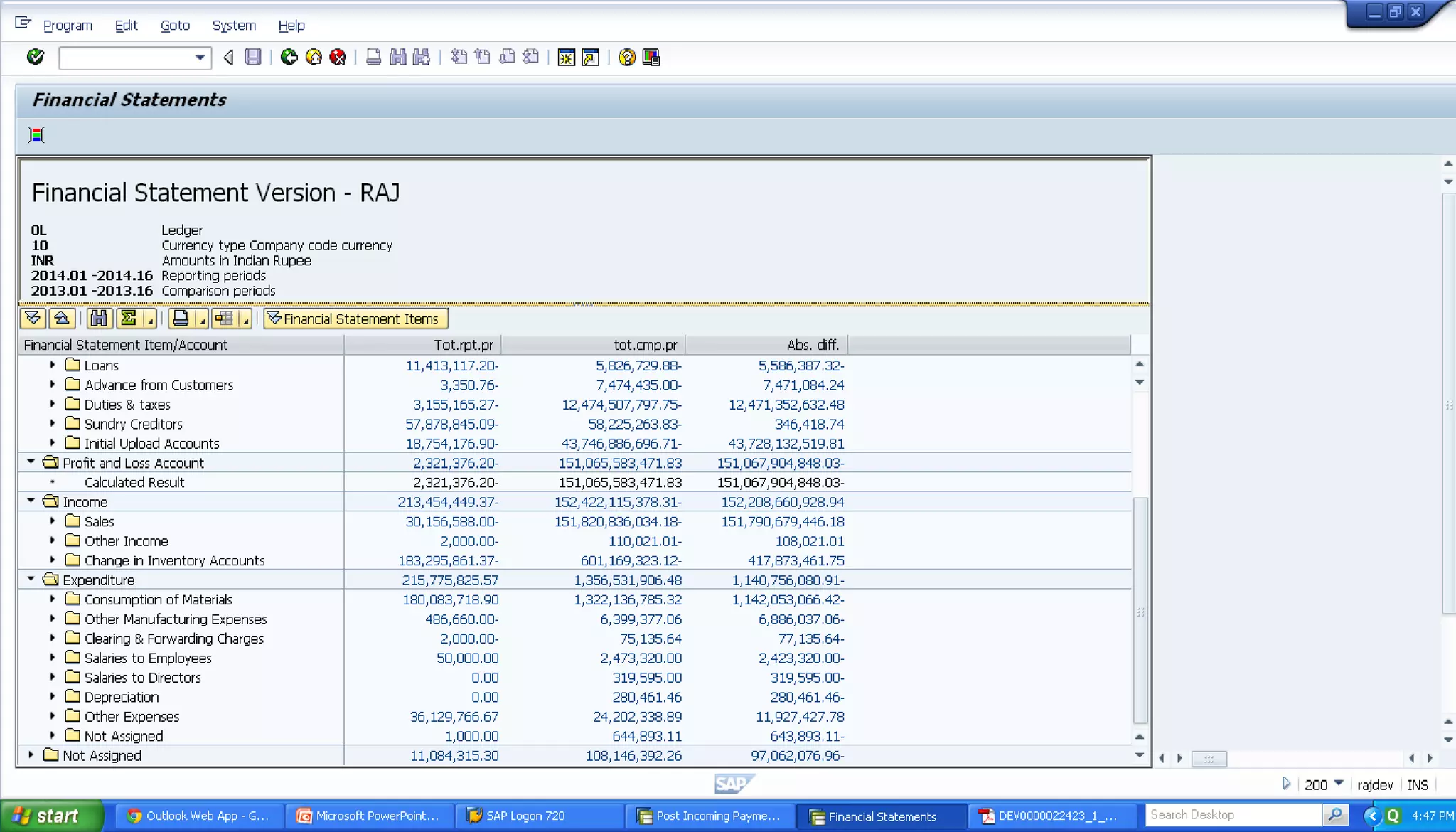Expand the Sales folder node

click(53, 521)
